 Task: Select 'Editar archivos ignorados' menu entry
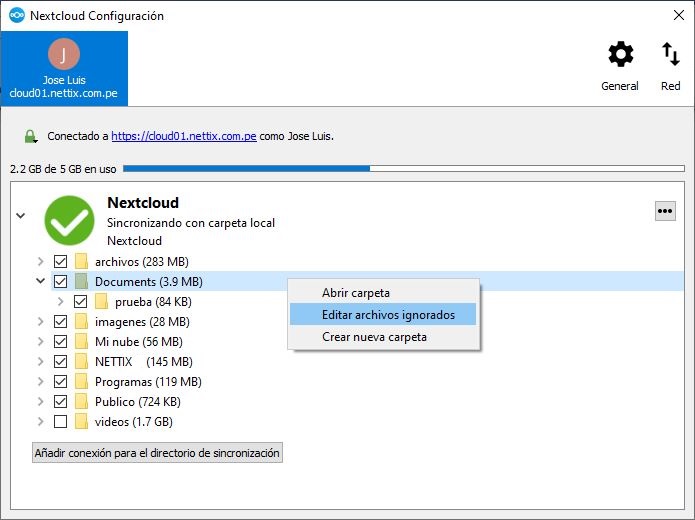tap(388, 315)
